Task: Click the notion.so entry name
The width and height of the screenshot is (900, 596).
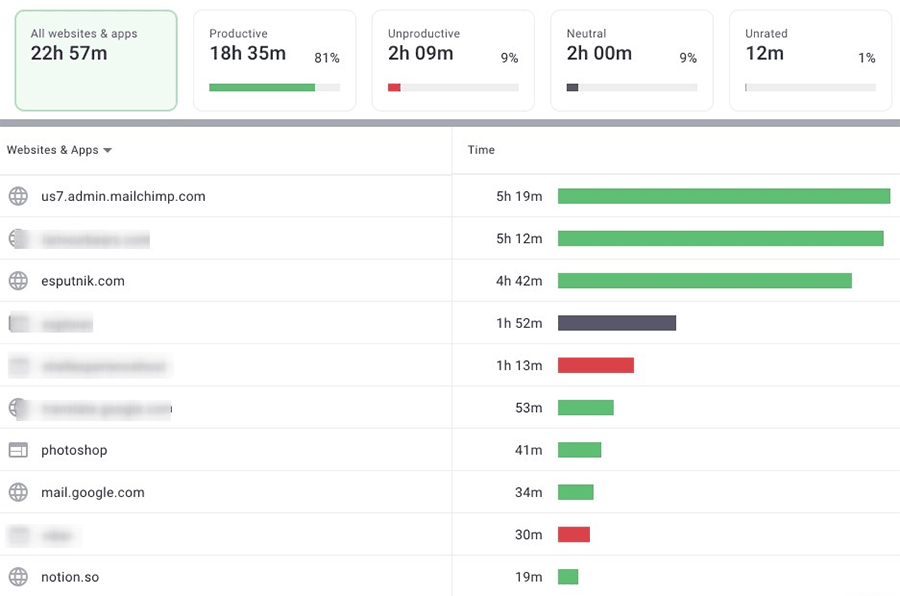Action: (x=70, y=577)
